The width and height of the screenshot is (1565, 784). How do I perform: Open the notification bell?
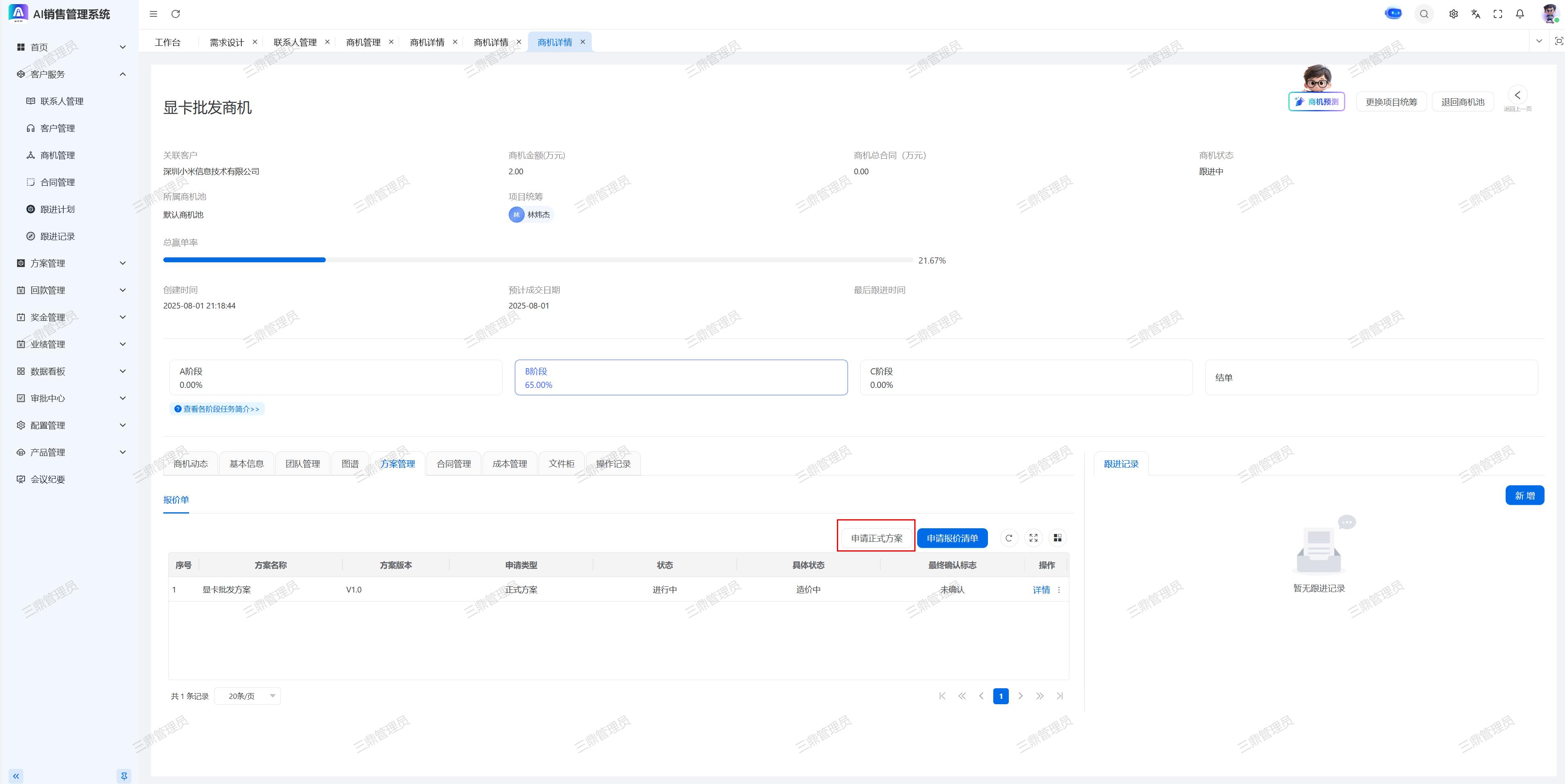(x=1520, y=14)
